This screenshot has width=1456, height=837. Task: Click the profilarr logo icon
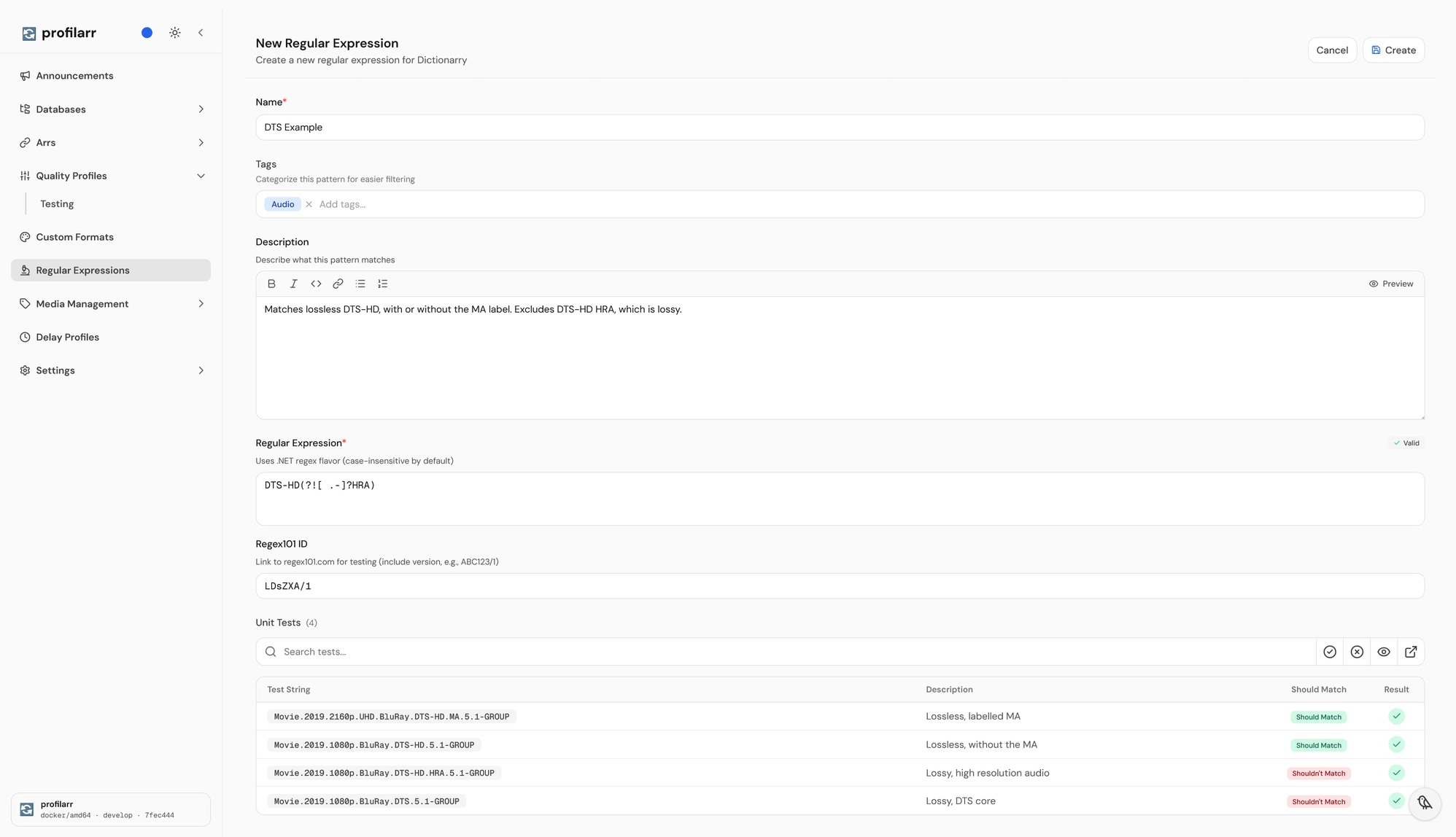[28, 34]
